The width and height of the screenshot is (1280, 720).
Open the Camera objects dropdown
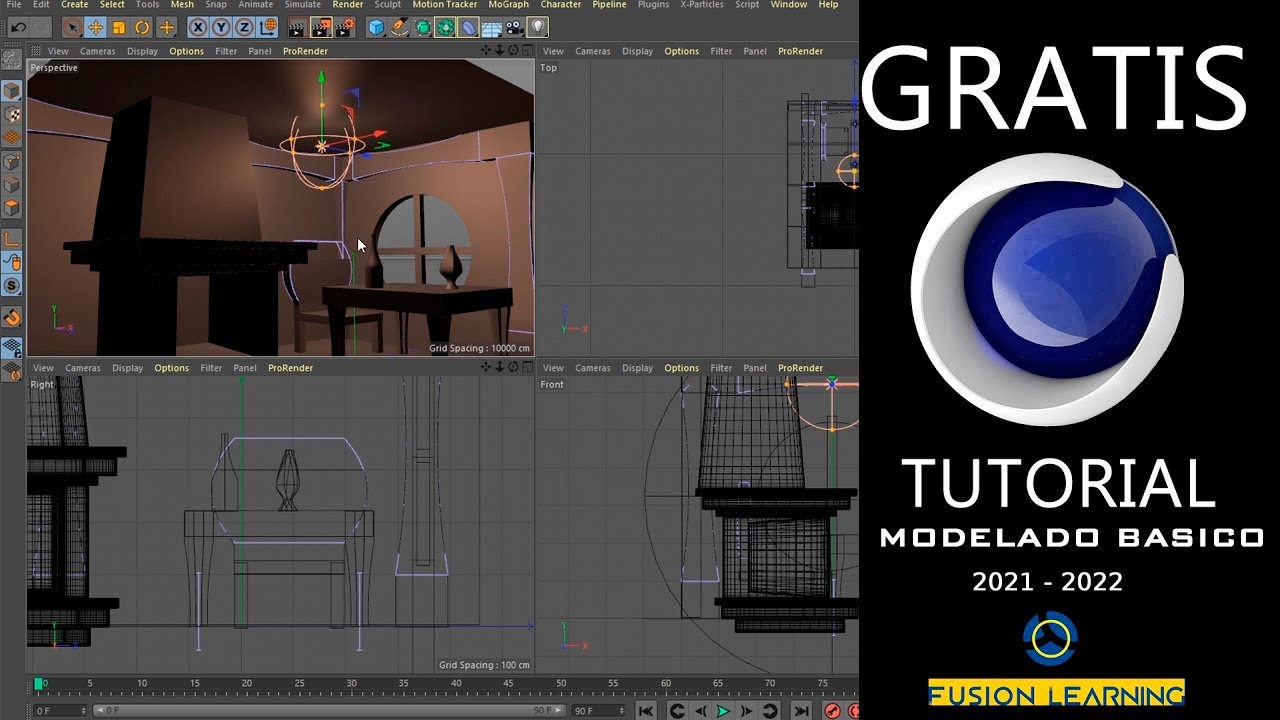[516, 28]
